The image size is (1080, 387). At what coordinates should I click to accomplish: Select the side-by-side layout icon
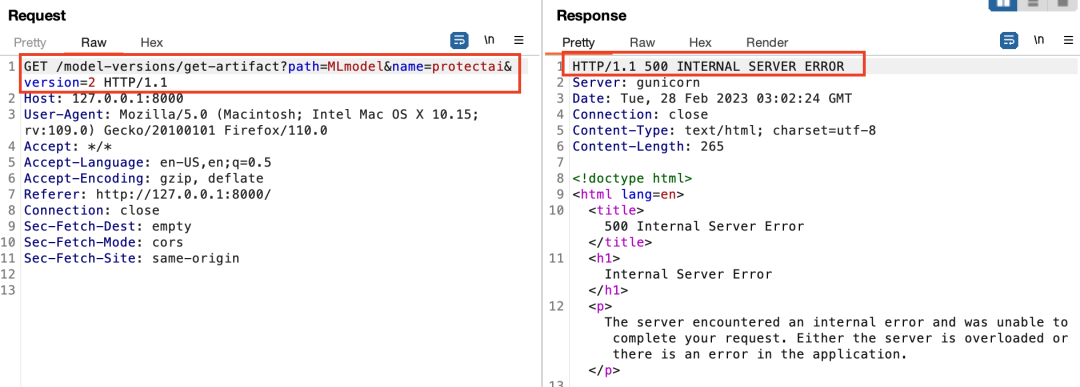(1004, 3)
